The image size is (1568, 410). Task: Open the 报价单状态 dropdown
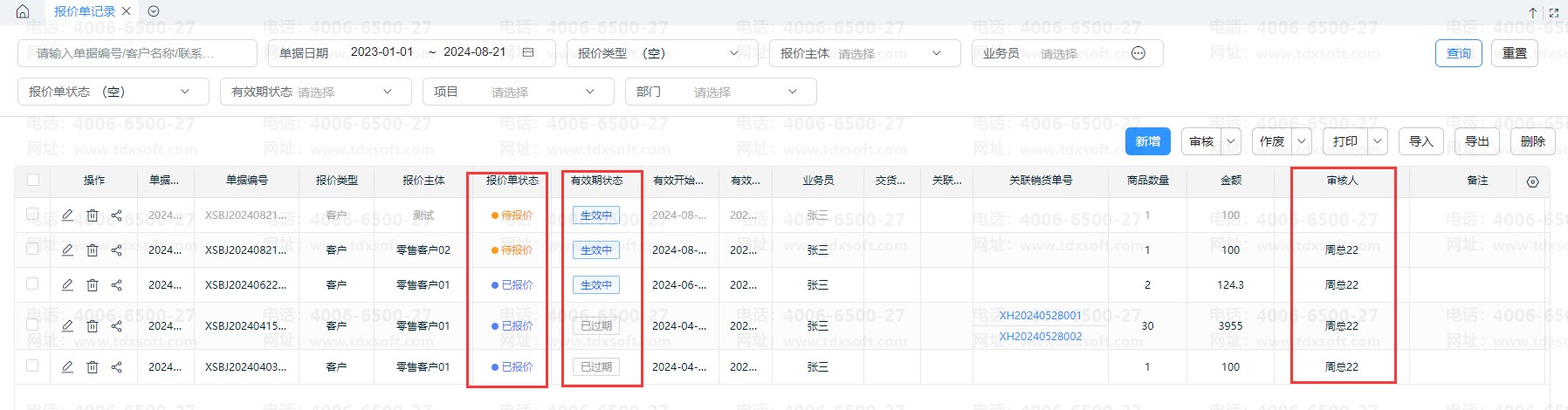113,92
